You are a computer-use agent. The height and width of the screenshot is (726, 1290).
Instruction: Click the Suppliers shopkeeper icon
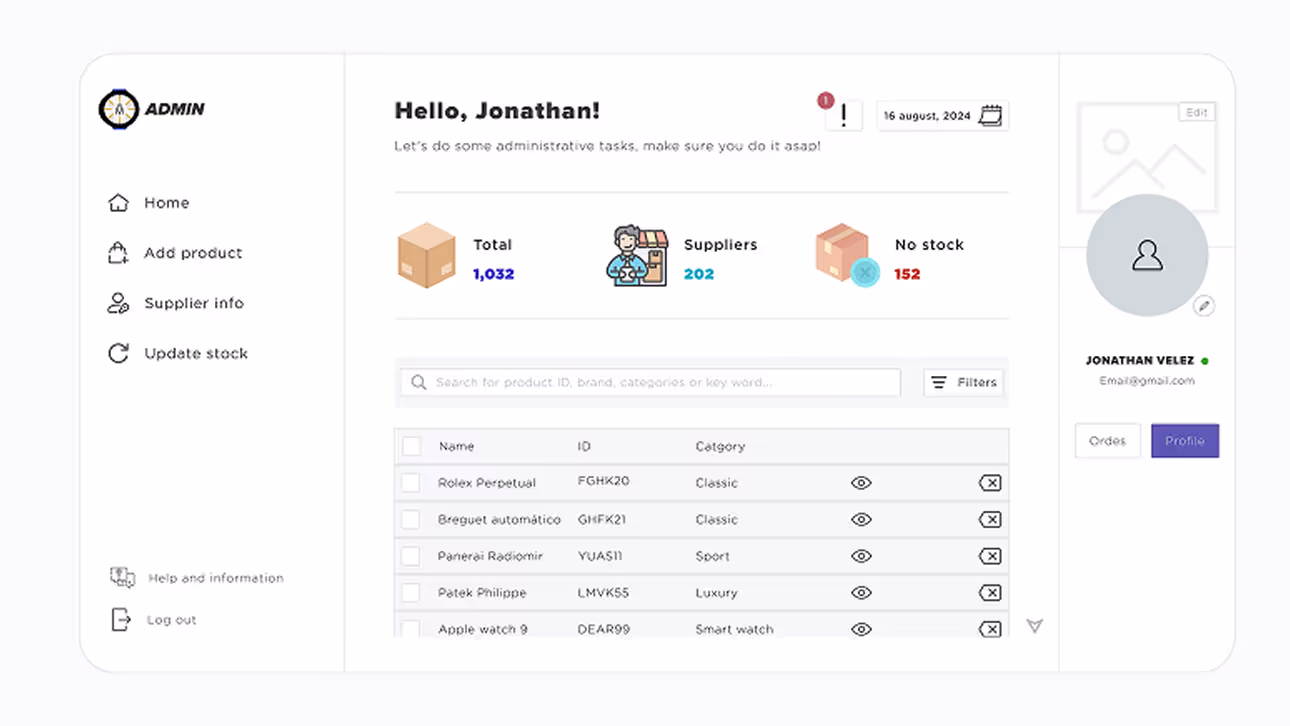point(637,256)
